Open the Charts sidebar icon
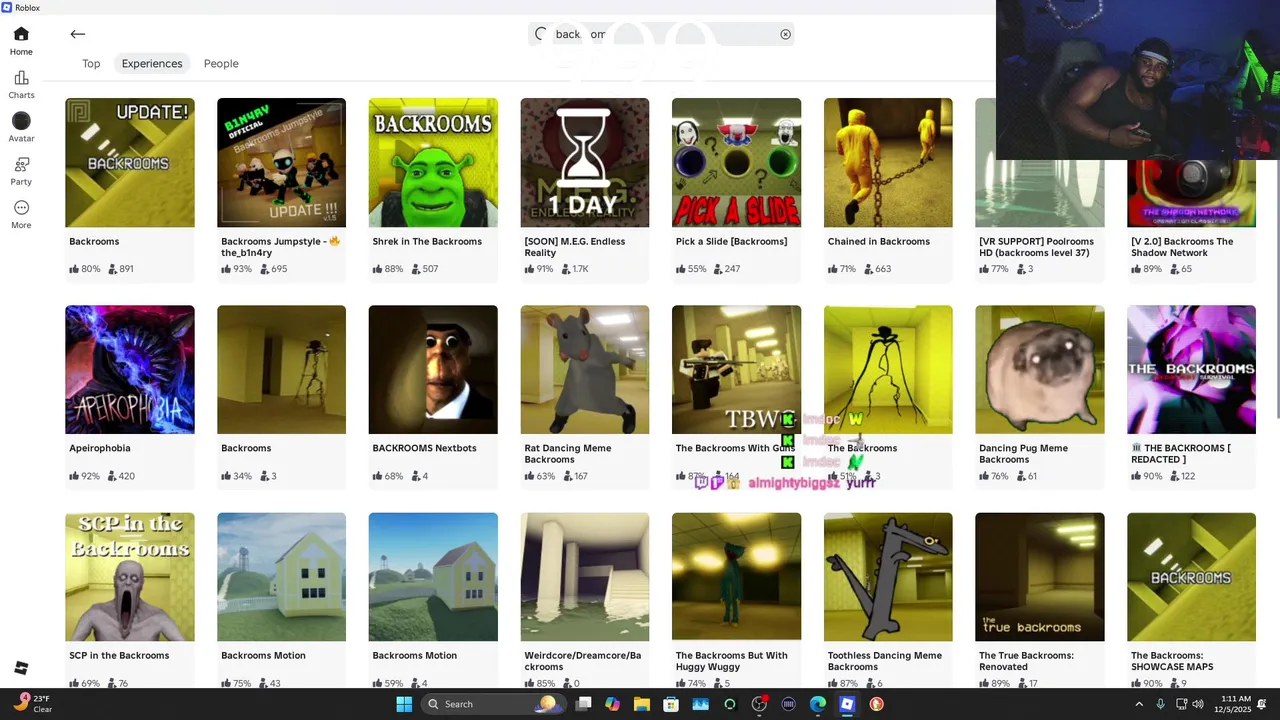Image resolution: width=1280 pixels, height=720 pixels. [21, 84]
